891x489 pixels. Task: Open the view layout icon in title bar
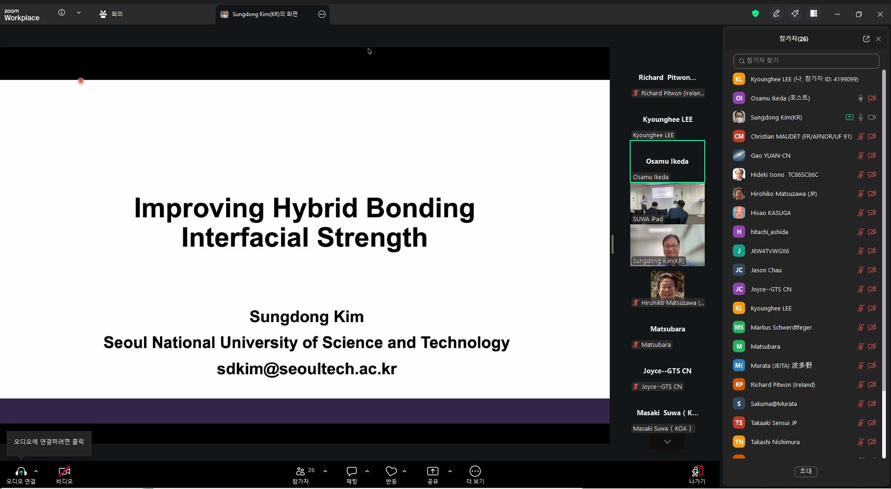point(814,14)
